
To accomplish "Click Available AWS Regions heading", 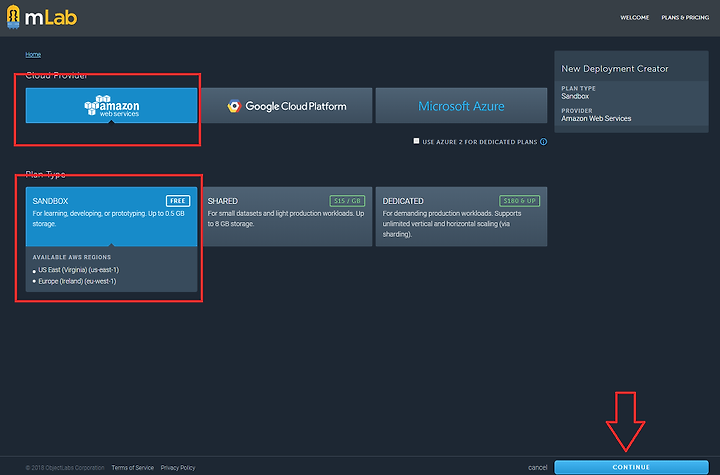I will tap(72, 257).
